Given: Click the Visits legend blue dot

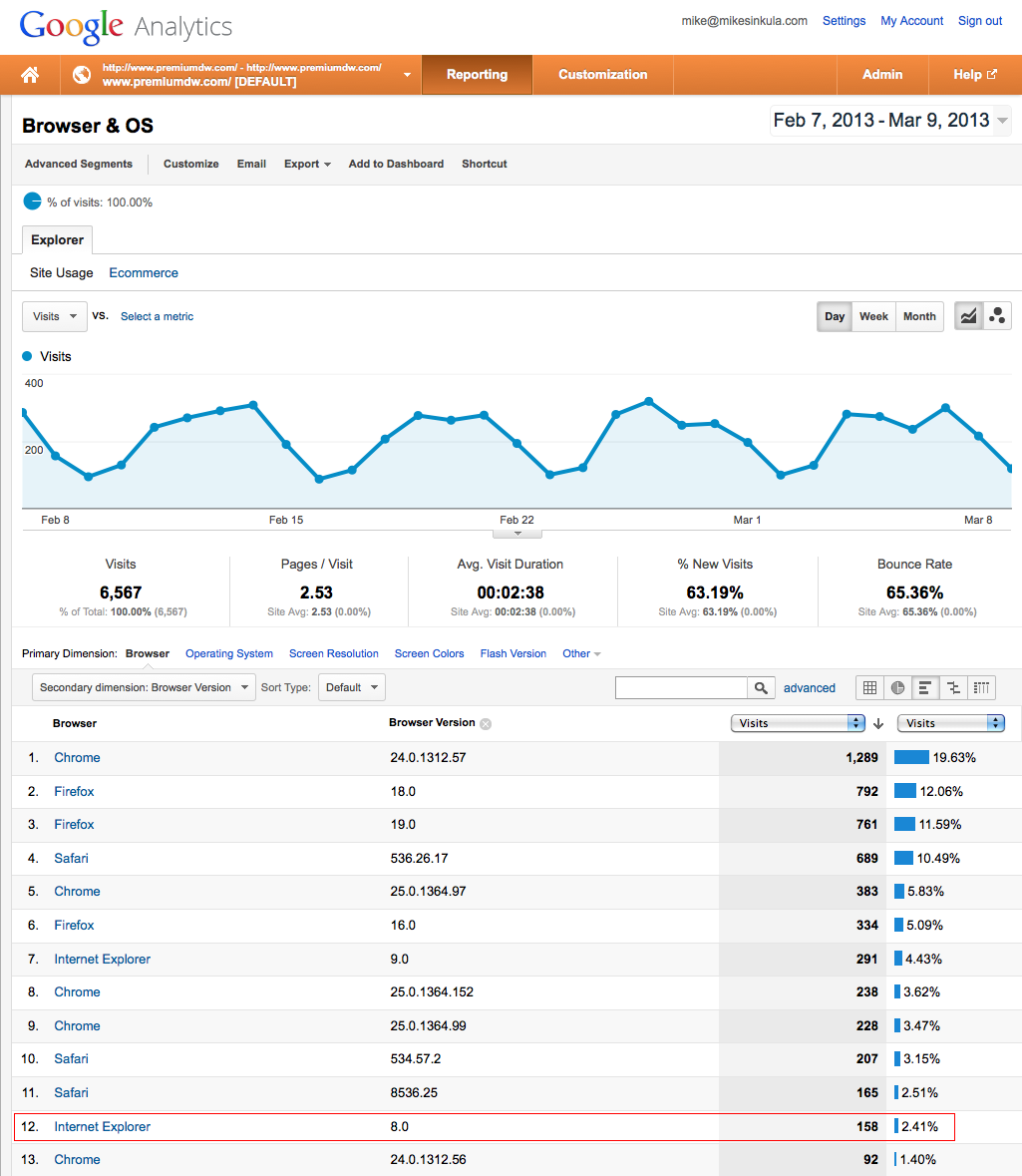Looking at the screenshot, I should click(27, 356).
